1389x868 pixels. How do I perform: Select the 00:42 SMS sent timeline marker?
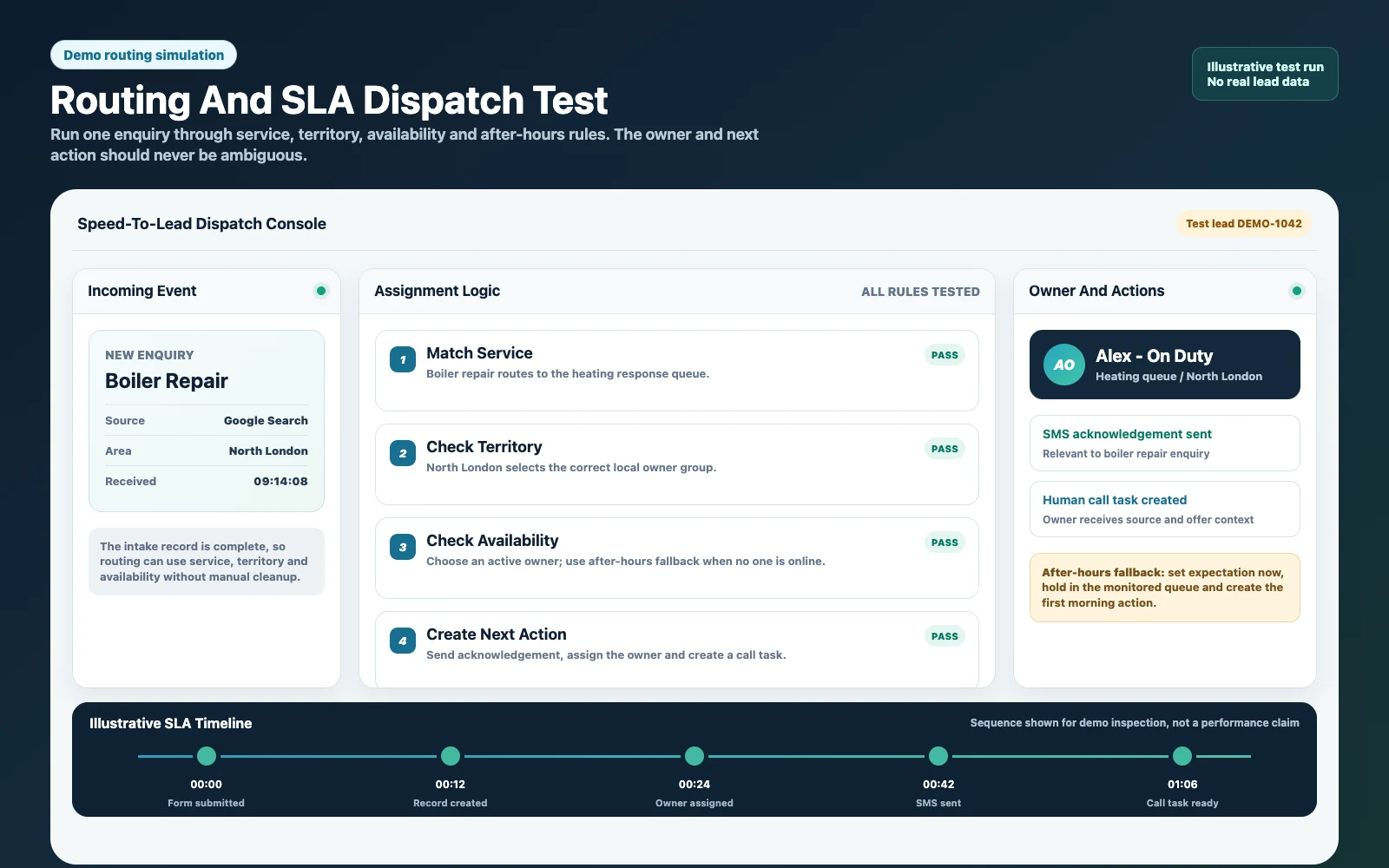938,756
